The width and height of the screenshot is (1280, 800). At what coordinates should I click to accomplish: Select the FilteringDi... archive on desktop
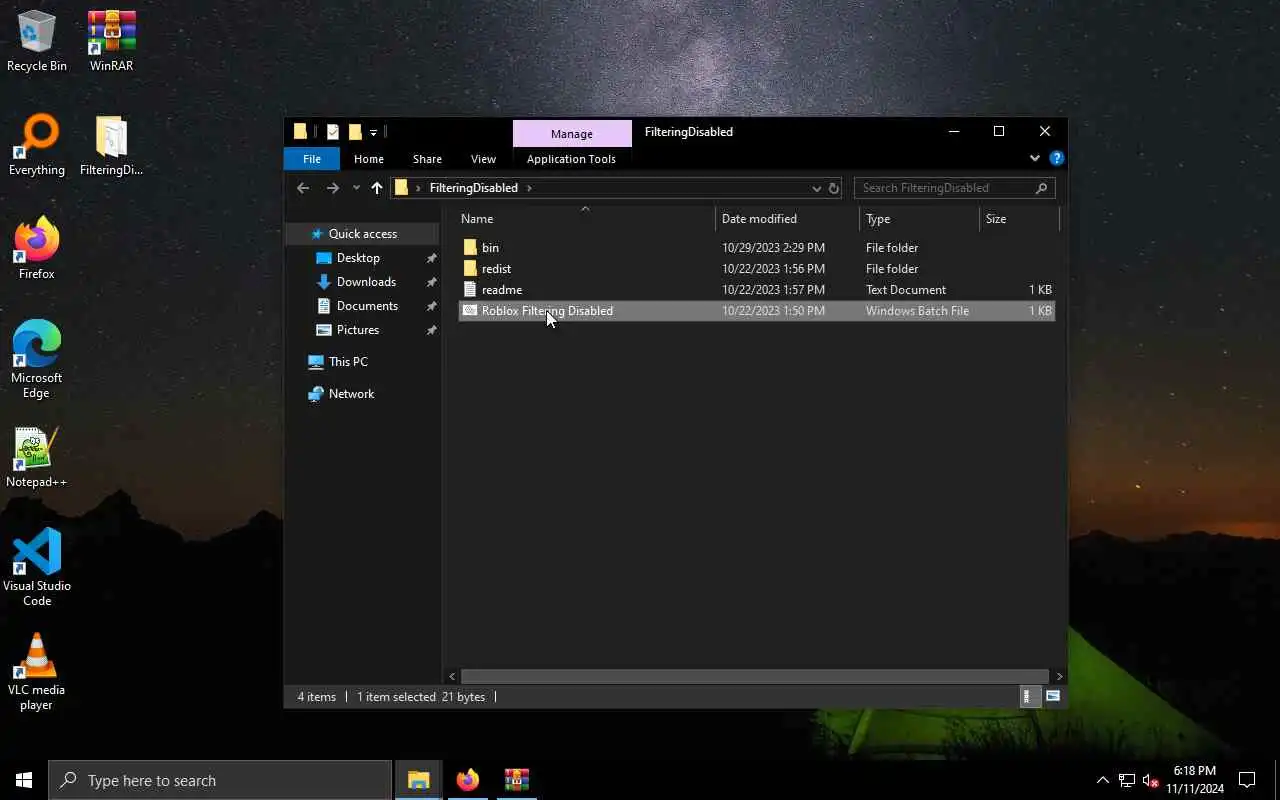(111, 146)
